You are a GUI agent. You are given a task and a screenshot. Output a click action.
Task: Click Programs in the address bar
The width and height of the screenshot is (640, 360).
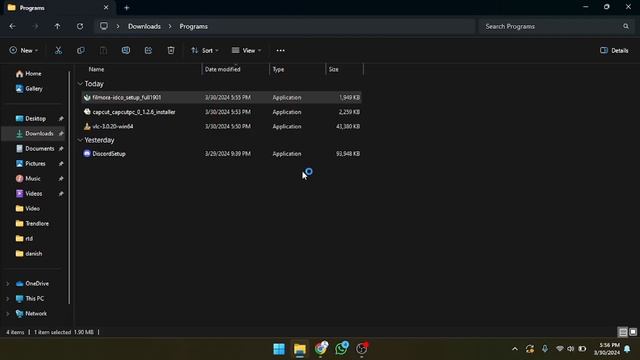[x=193, y=26]
